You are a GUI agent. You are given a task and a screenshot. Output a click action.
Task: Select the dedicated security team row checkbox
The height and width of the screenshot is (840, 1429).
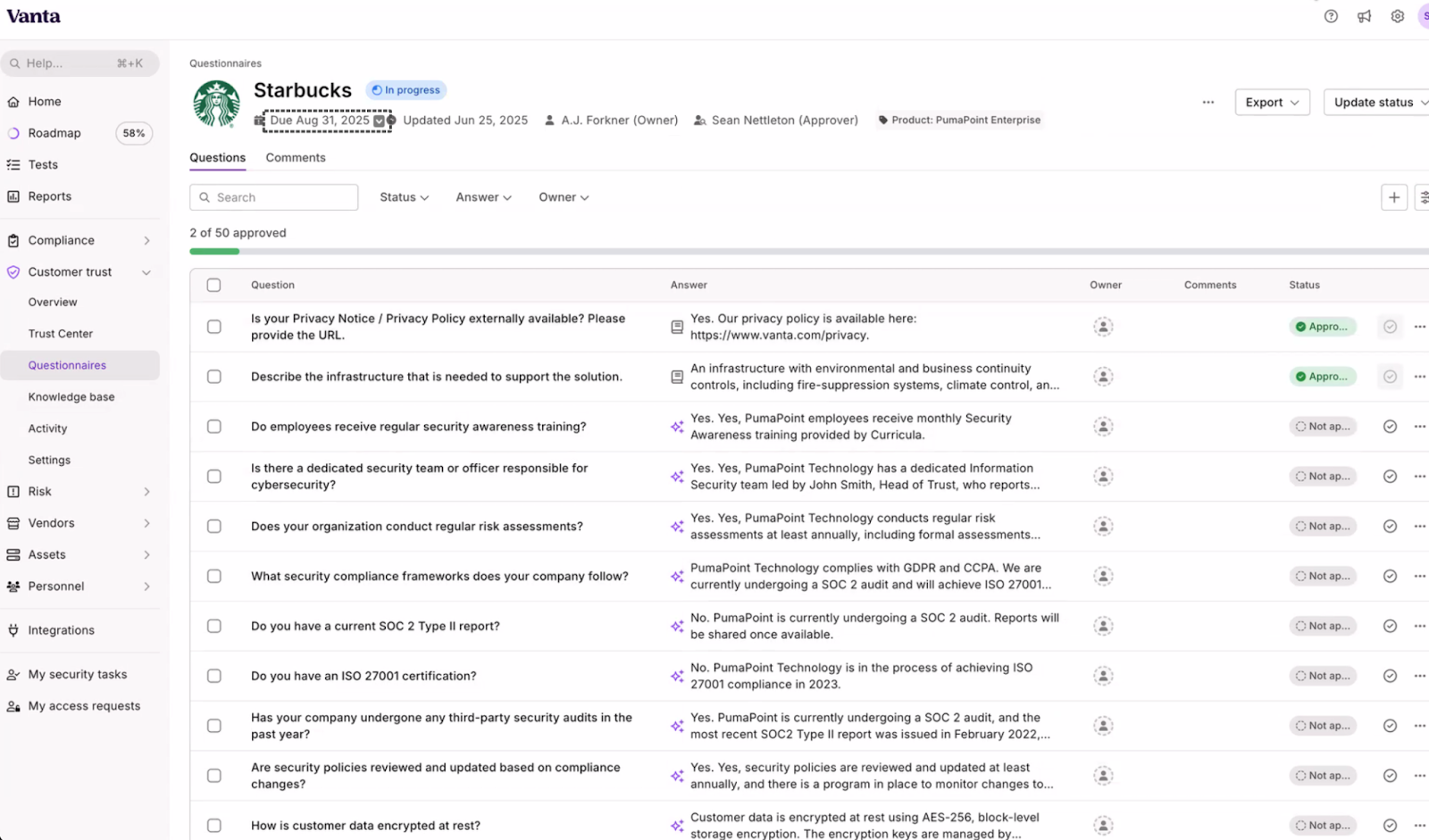pos(213,477)
